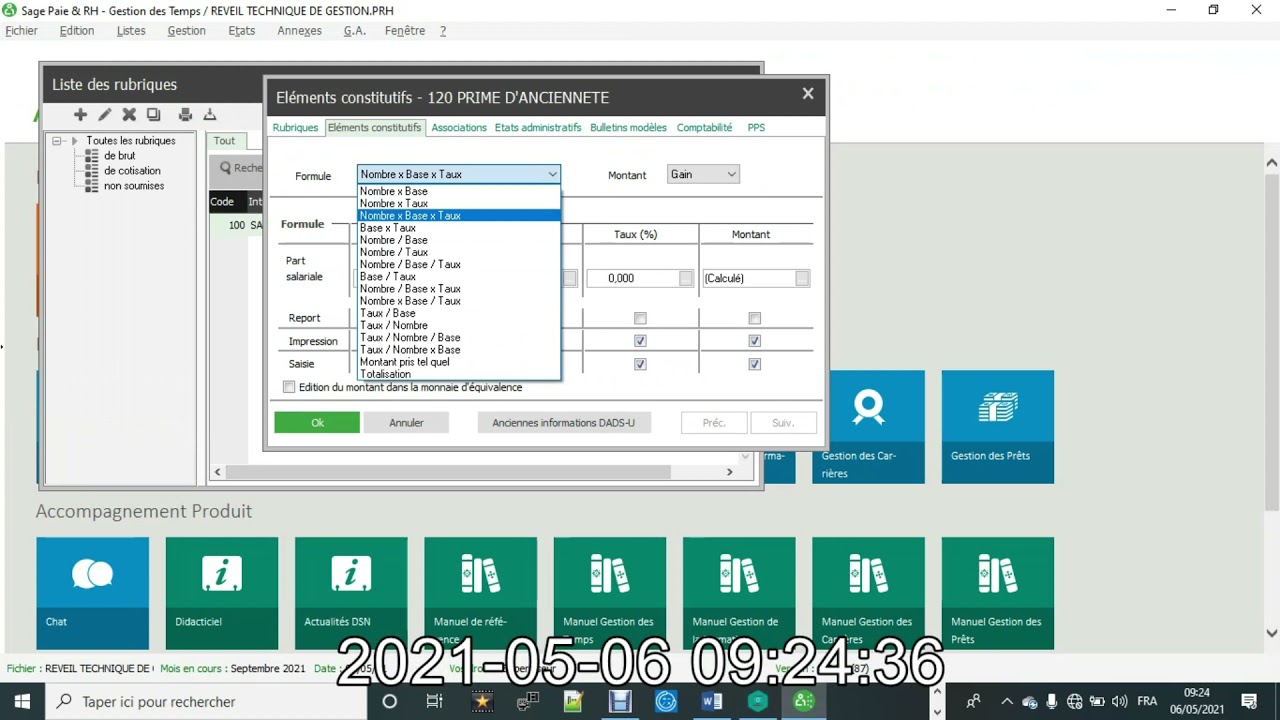The image size is (1280, 720).
Task: Close the Eléments constitutifs dialog
Action: 808,94
